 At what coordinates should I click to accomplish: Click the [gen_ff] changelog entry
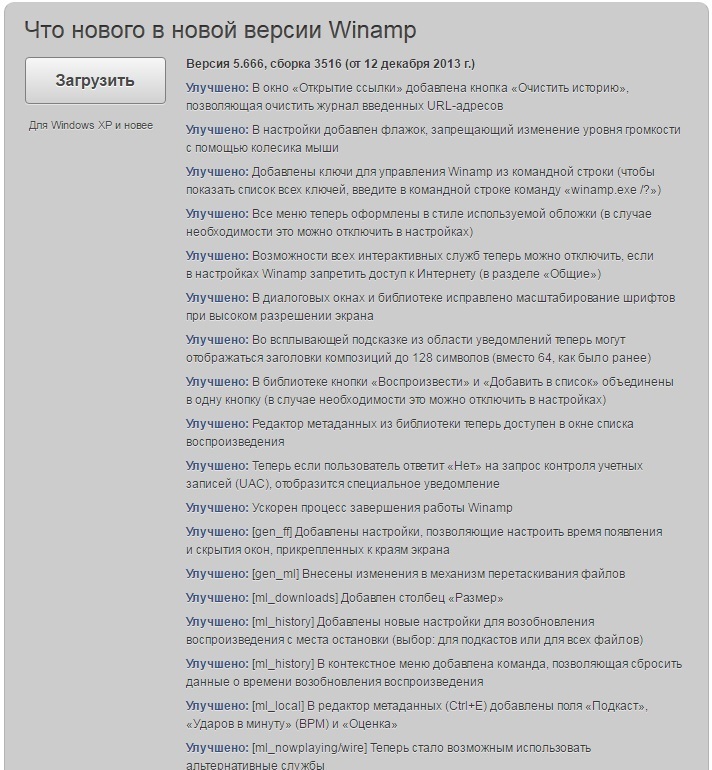[x=424, y=541]
